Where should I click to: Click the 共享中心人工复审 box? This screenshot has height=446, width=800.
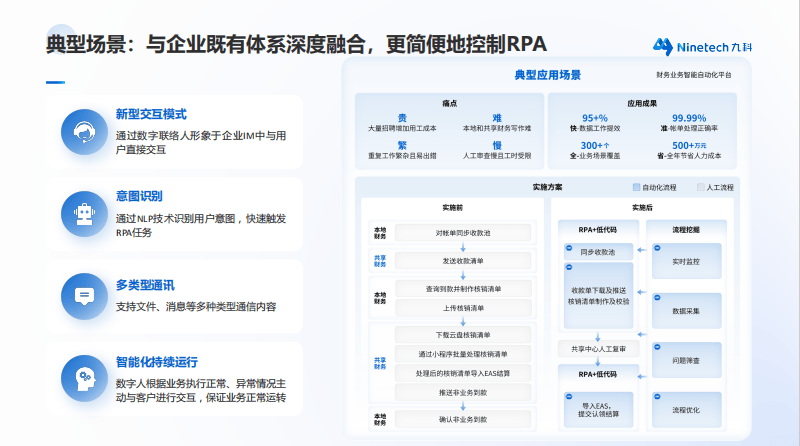(598, 349)
